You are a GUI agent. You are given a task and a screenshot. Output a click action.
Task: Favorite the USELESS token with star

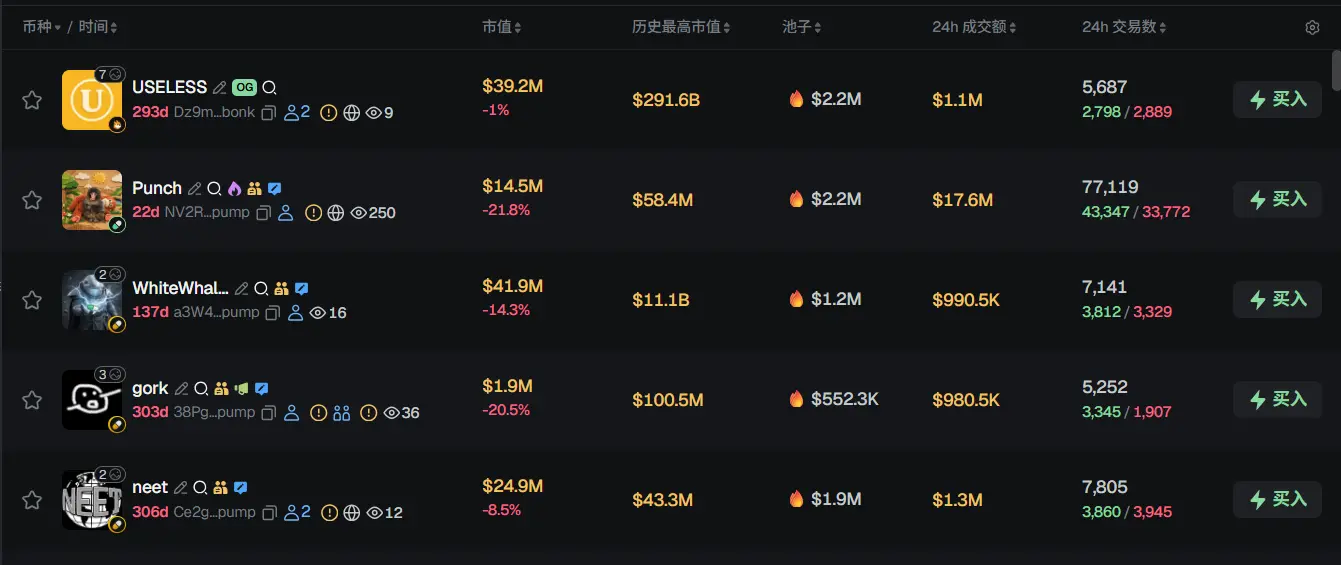[x=32, y=100]
